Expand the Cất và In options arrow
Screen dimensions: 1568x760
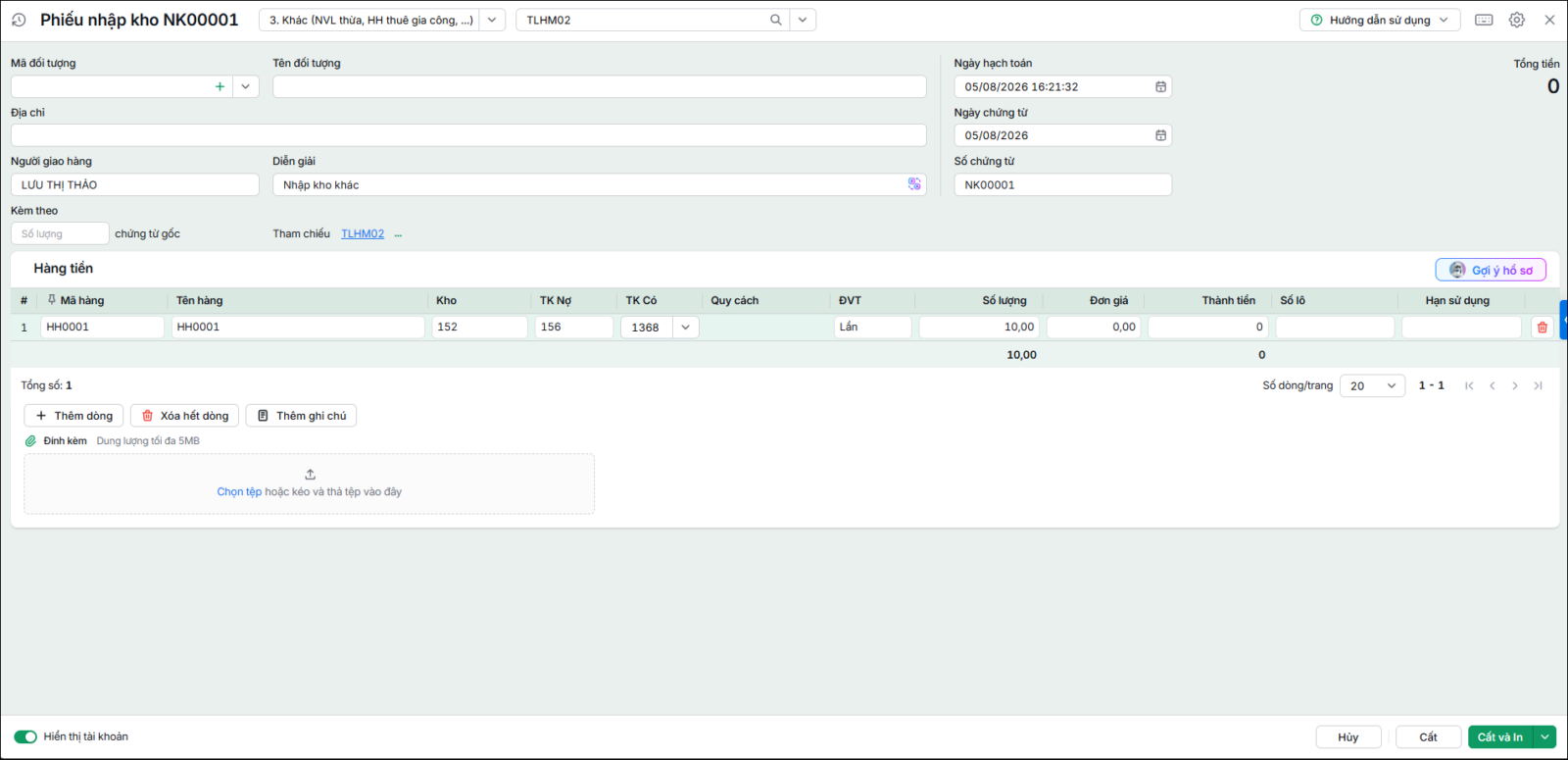pos(1545,736)
